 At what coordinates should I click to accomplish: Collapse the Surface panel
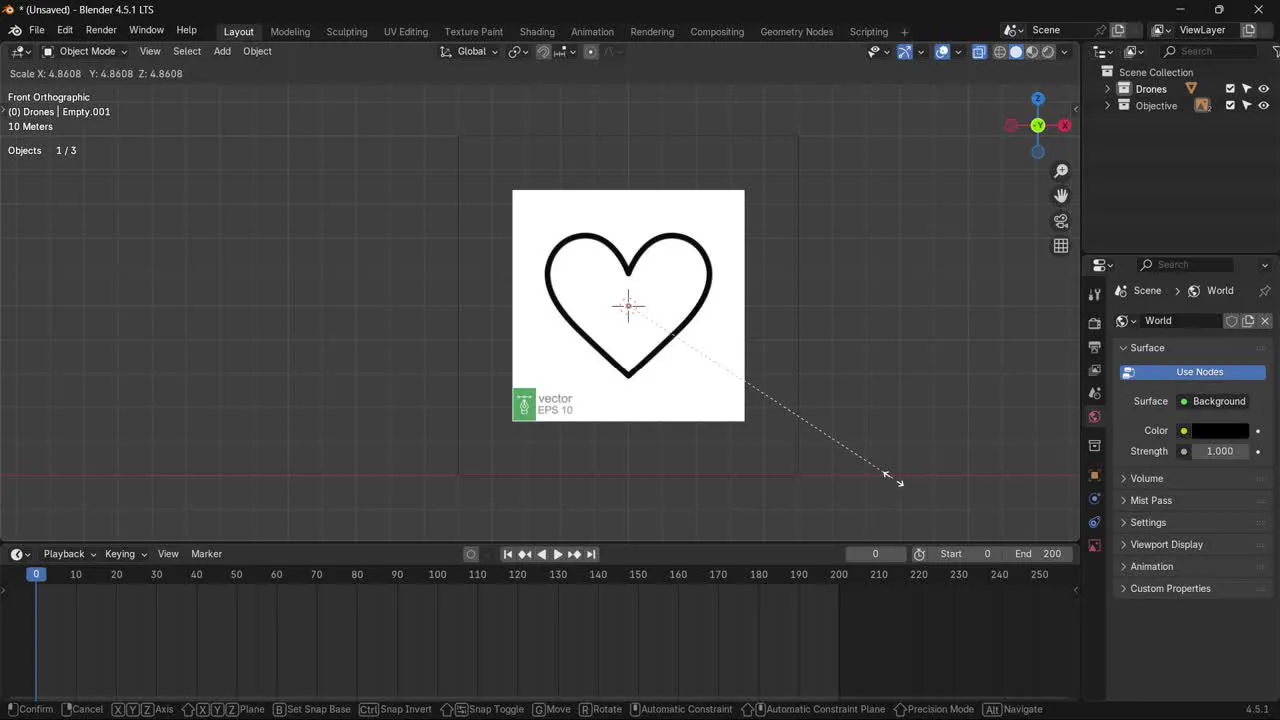1147,348
